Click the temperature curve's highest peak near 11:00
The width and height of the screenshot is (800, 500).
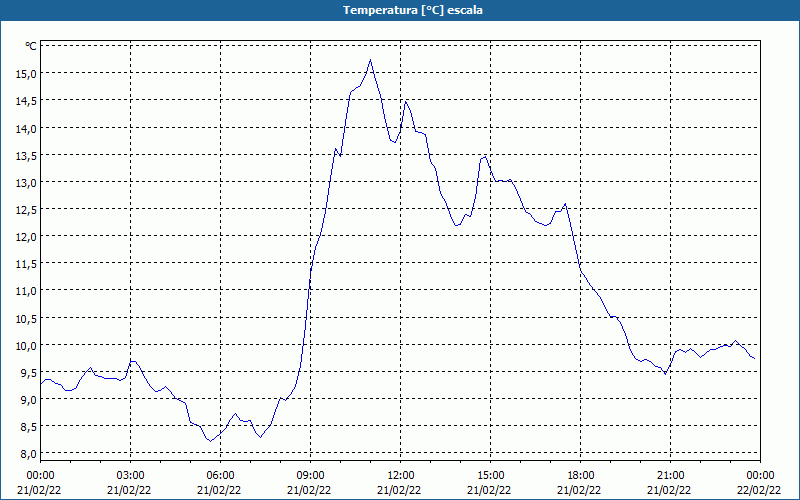(x=370, y=60)
